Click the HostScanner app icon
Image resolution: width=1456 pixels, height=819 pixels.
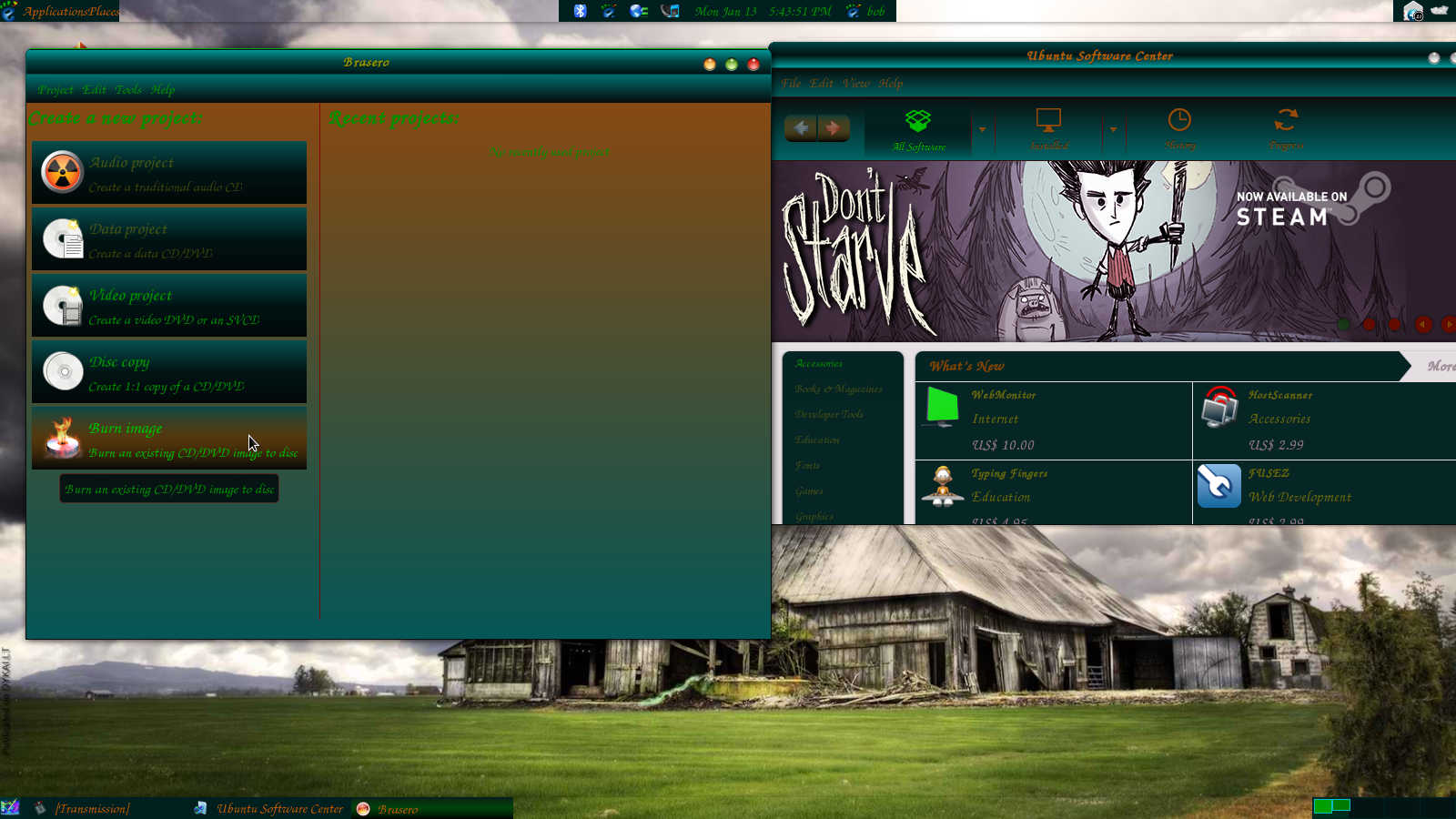(x=1219, y=407)
